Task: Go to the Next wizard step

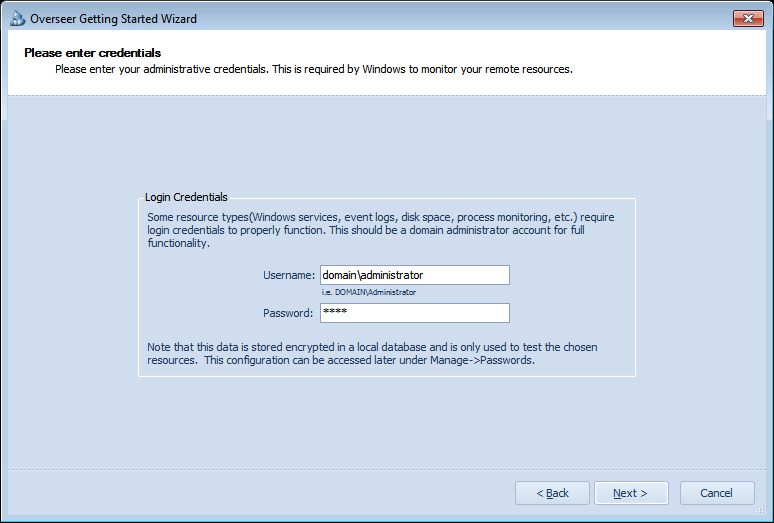Action: [631, 493]
